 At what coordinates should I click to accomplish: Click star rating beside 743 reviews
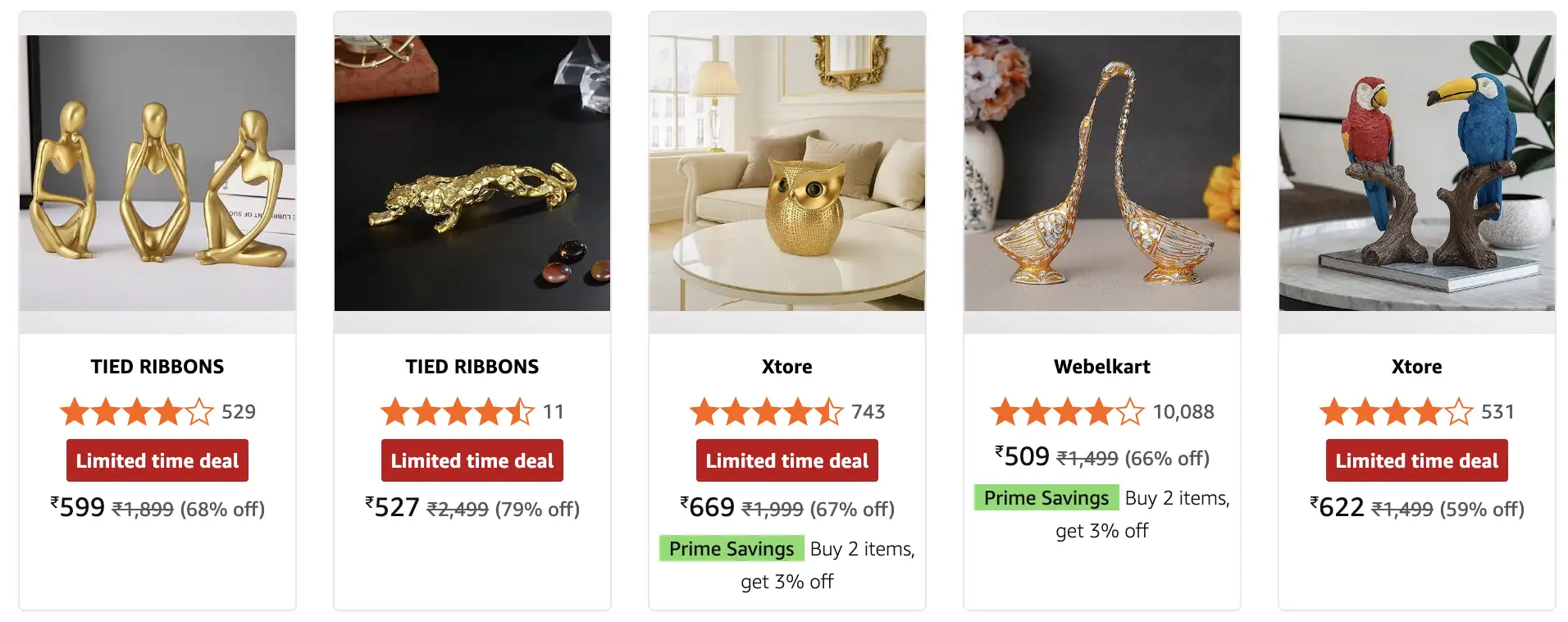coord(766,411)
